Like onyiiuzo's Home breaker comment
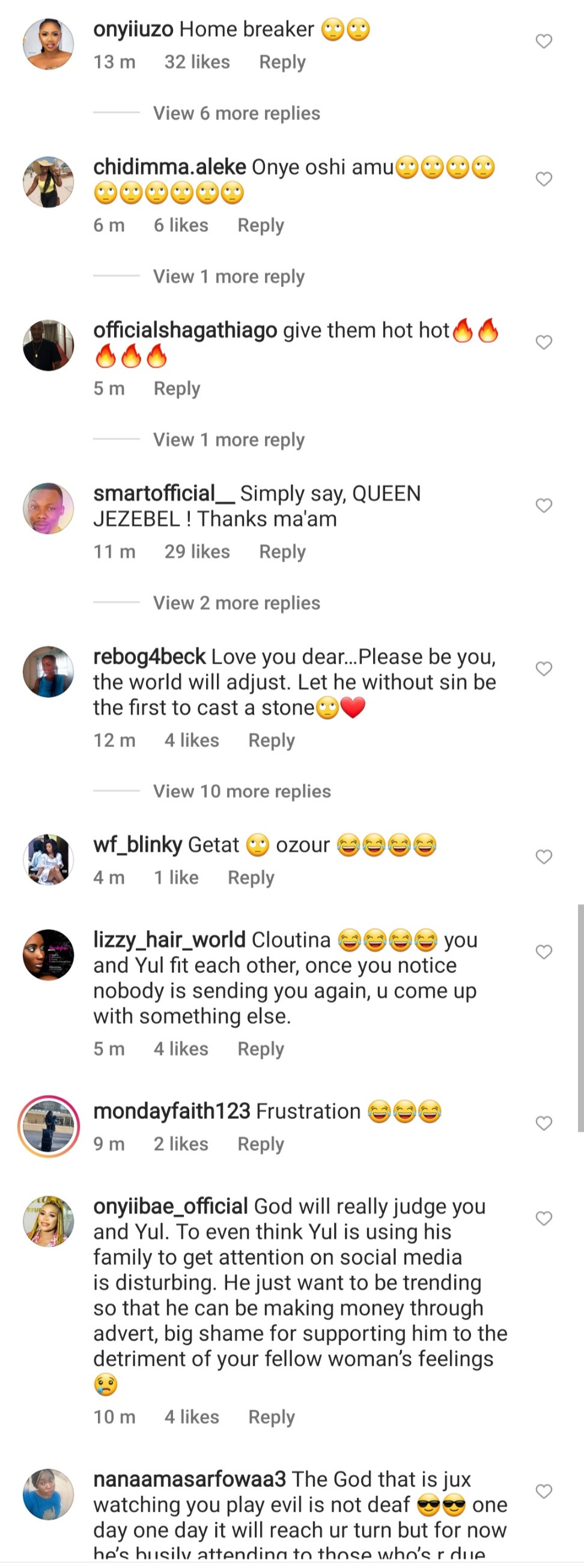 543,41
